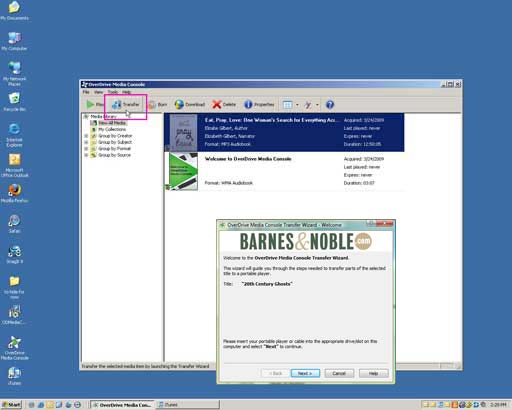Click the Back button in the Transfer Wizard

tap(275, 373)
